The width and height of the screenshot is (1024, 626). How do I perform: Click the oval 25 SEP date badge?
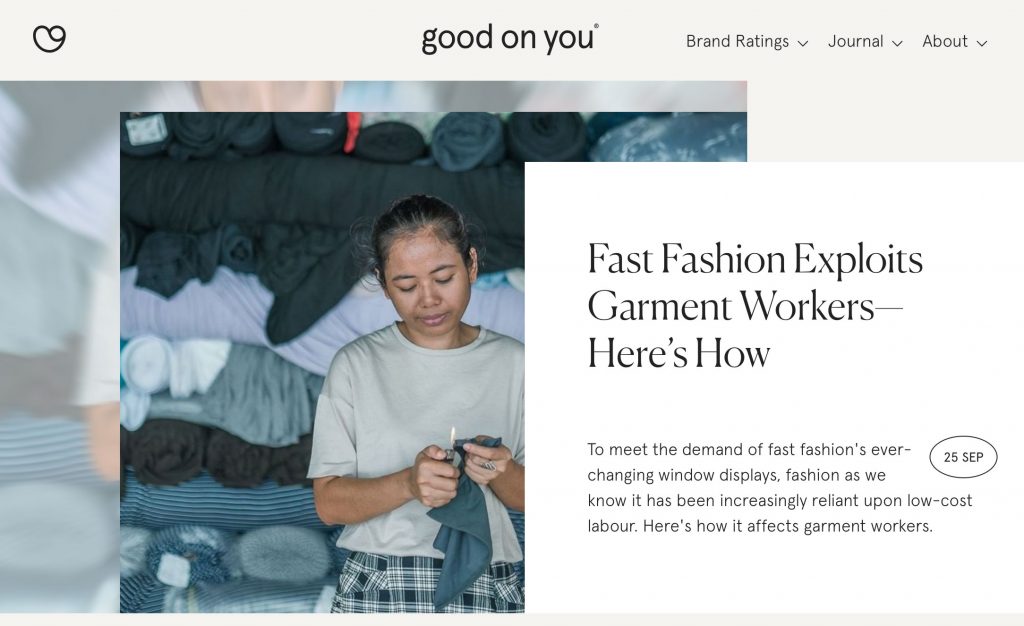(963, 457)
